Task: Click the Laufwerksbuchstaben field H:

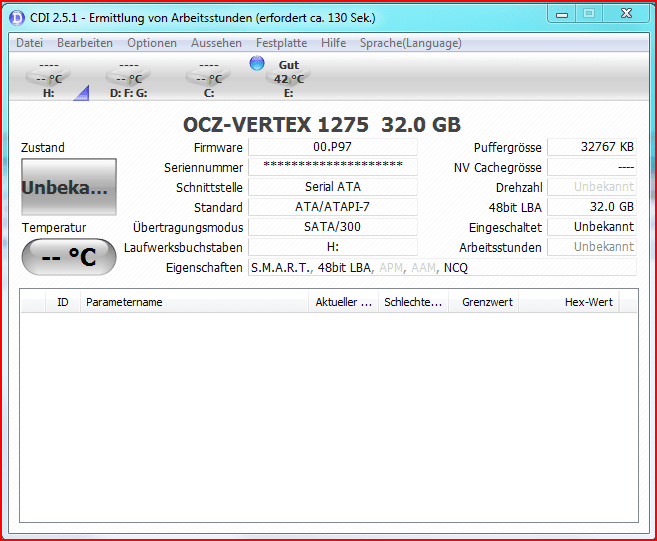Action: tap(333, 247)
